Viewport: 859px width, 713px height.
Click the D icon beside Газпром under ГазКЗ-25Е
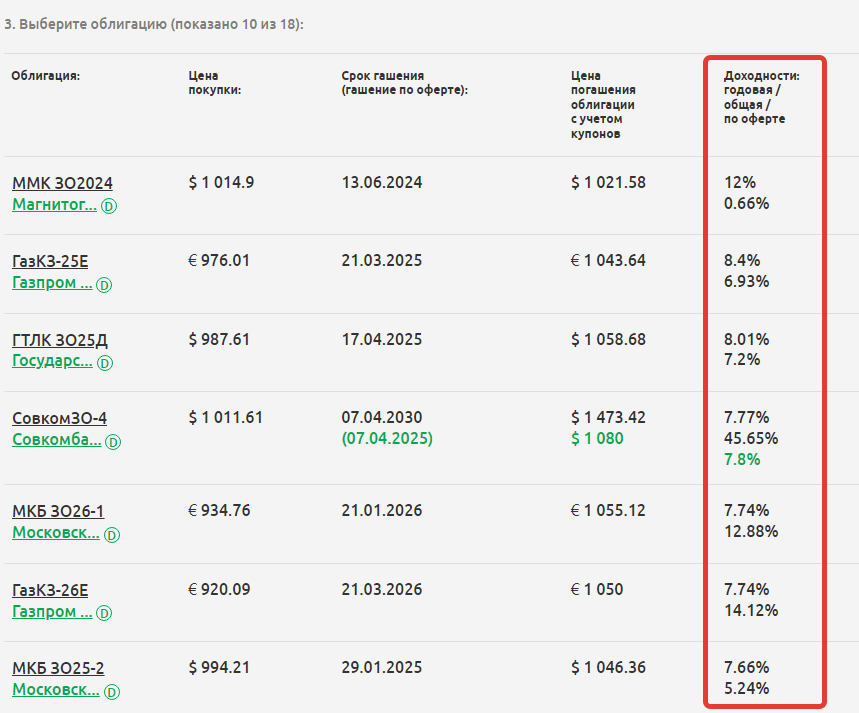104,285
